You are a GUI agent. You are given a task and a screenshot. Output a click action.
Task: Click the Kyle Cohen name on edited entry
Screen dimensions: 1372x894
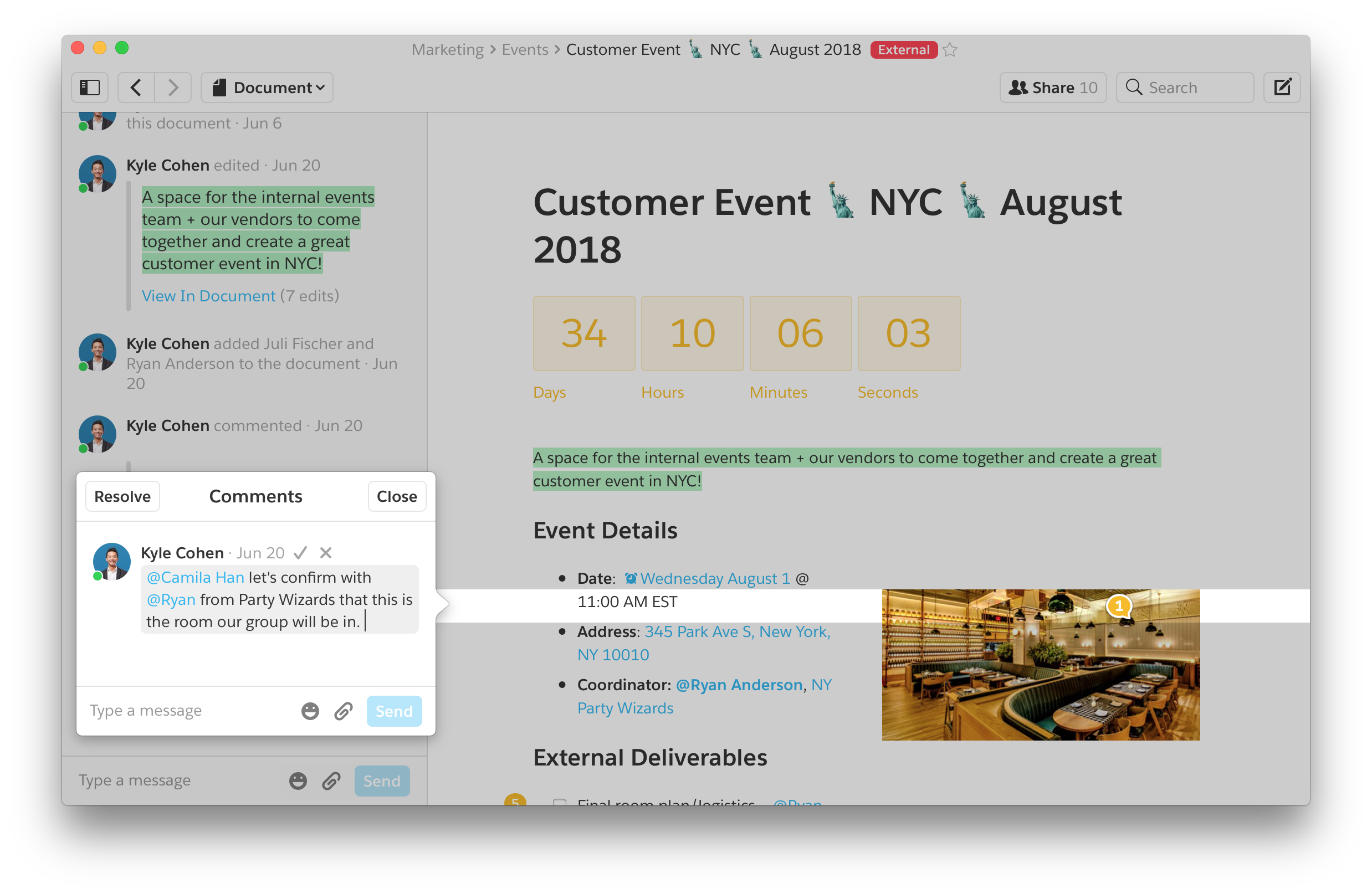pos(168,166)
